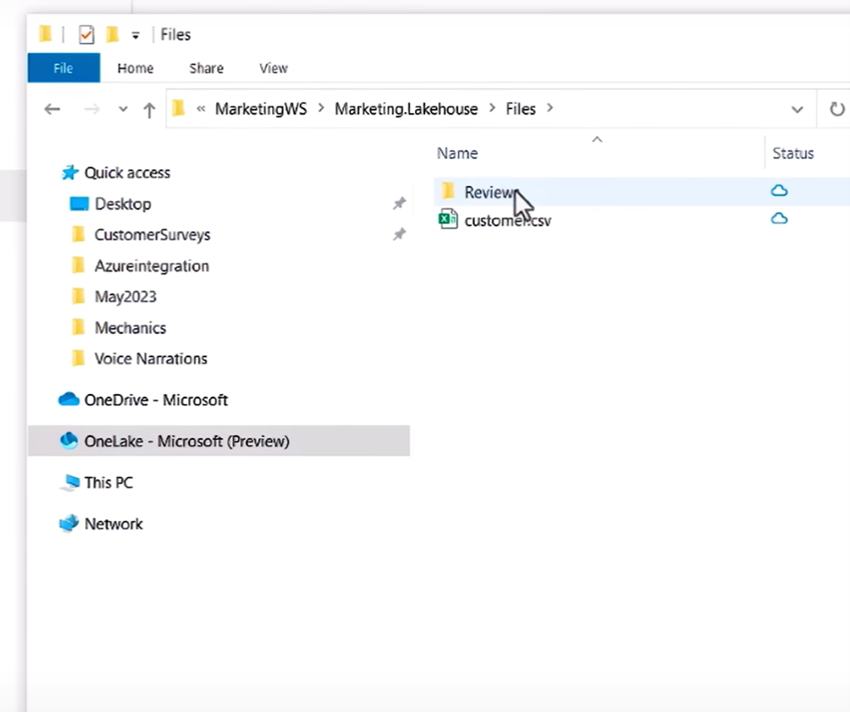Click the Quick access star icon

pyautogui.click(x=69, y=172)
